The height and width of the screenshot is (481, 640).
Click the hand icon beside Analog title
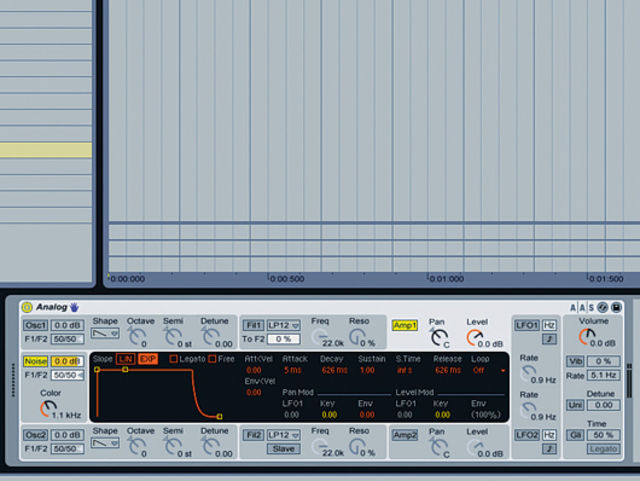click(74, 307)
